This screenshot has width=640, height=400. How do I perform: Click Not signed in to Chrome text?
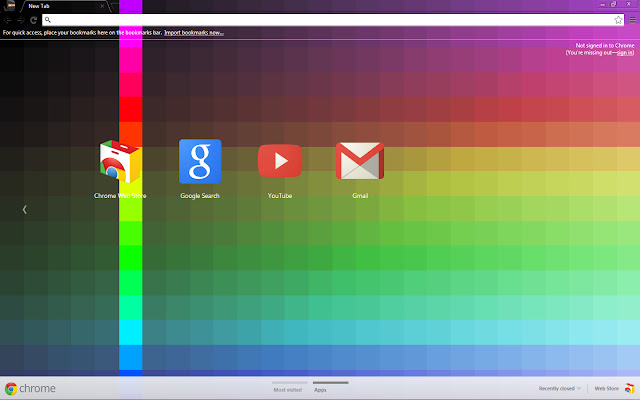pos(605,46)
